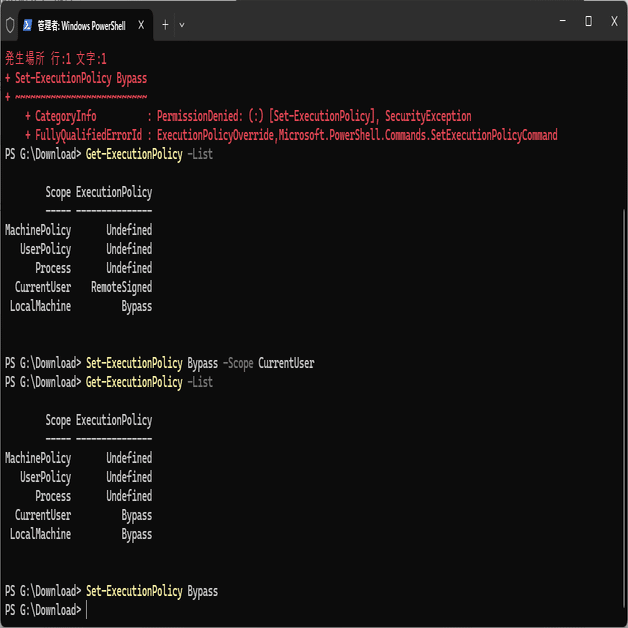The width and height of the screenshot is (628, 628).
Task: Click the cursor at the last prompt line
Action: (87, 610)
